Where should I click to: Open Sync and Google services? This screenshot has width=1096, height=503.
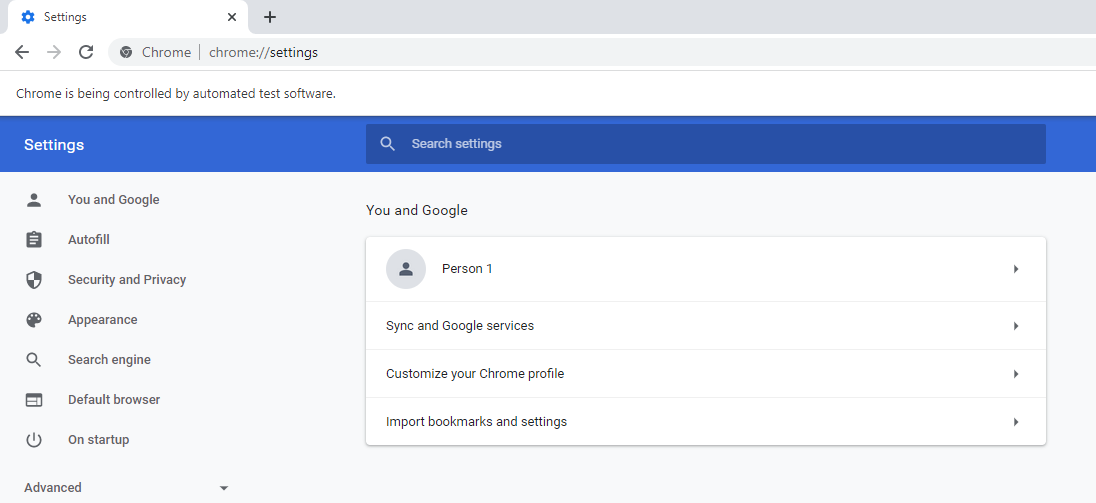[x=705, y=326]
